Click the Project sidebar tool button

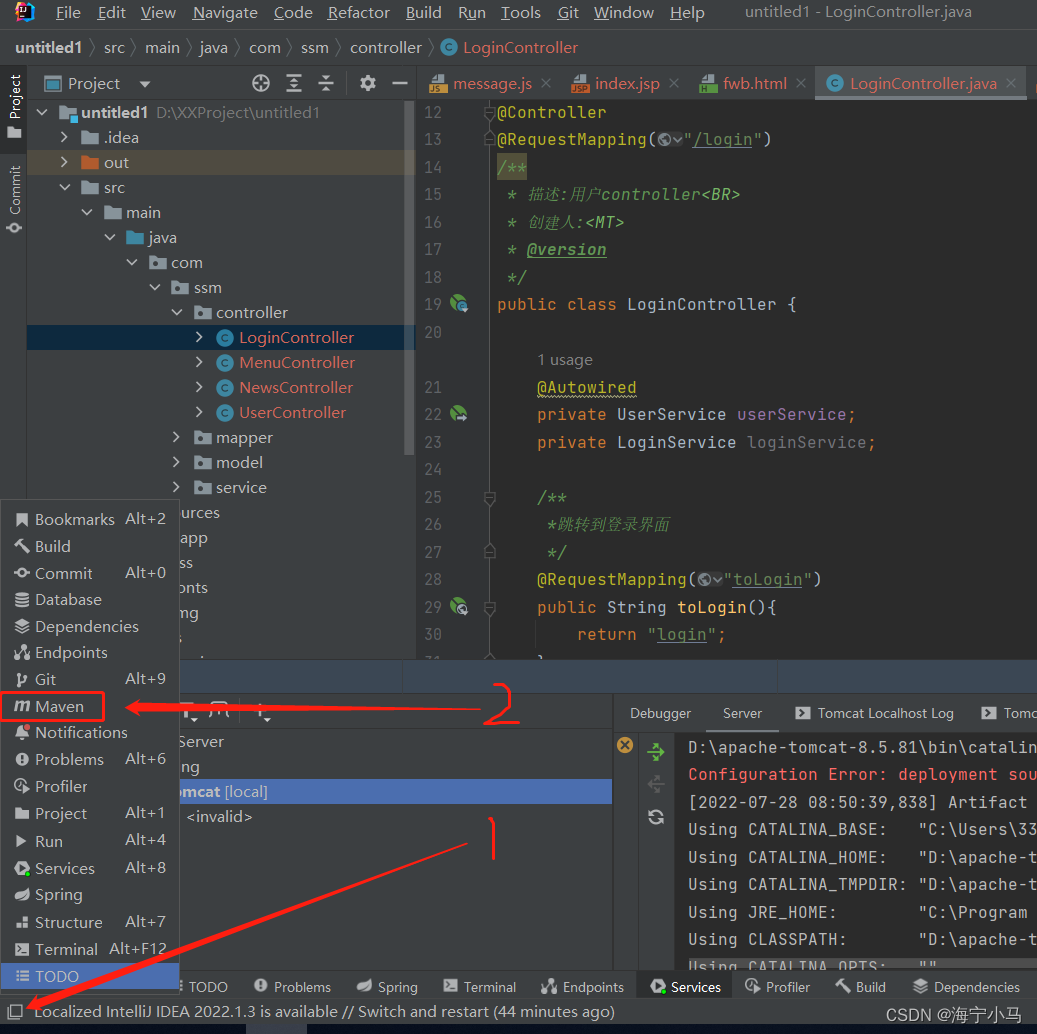click(14, 106)
